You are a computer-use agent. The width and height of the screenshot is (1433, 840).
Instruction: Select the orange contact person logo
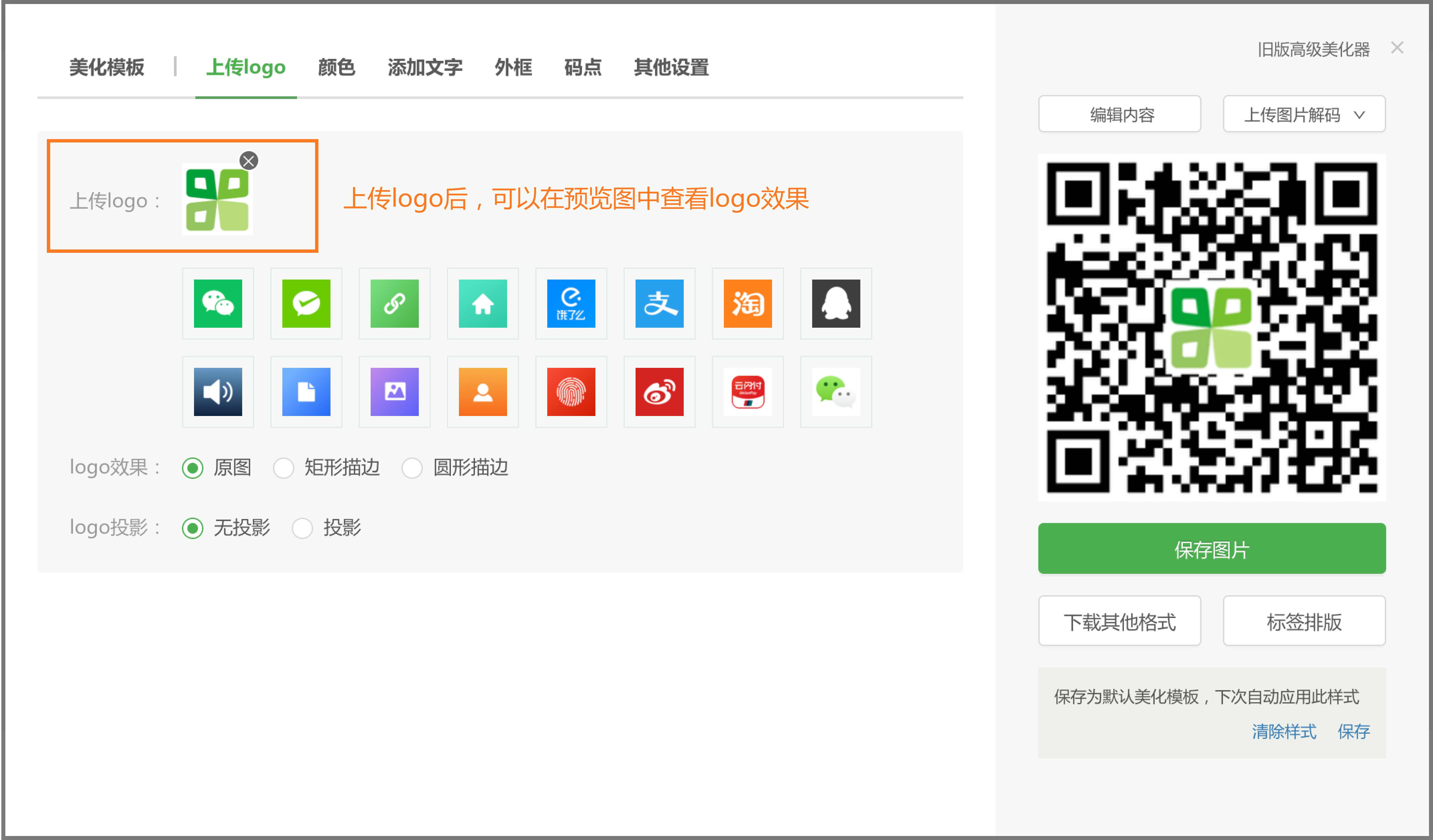point(483,392)
